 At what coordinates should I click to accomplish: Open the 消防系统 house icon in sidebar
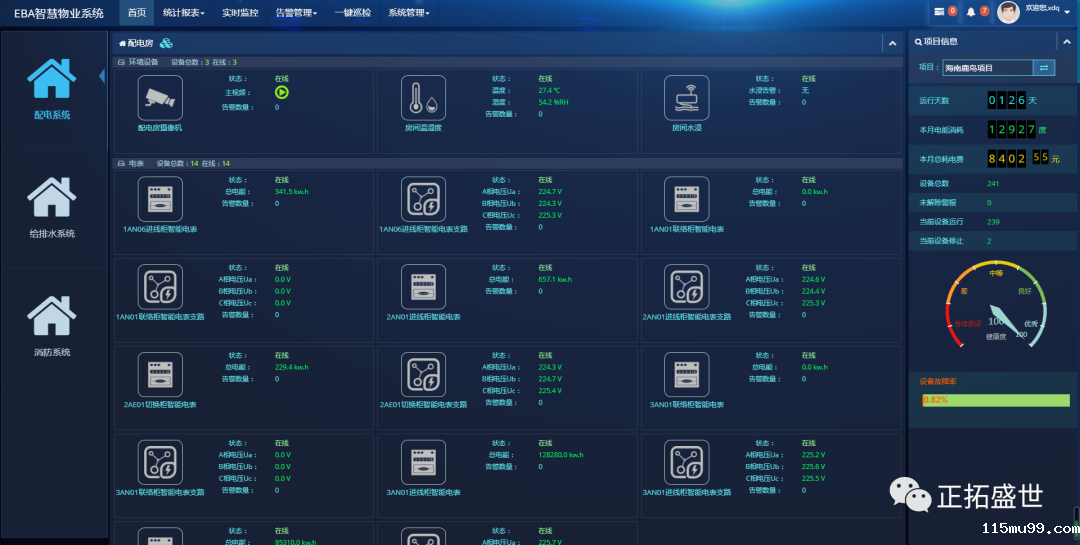point(52,316)
